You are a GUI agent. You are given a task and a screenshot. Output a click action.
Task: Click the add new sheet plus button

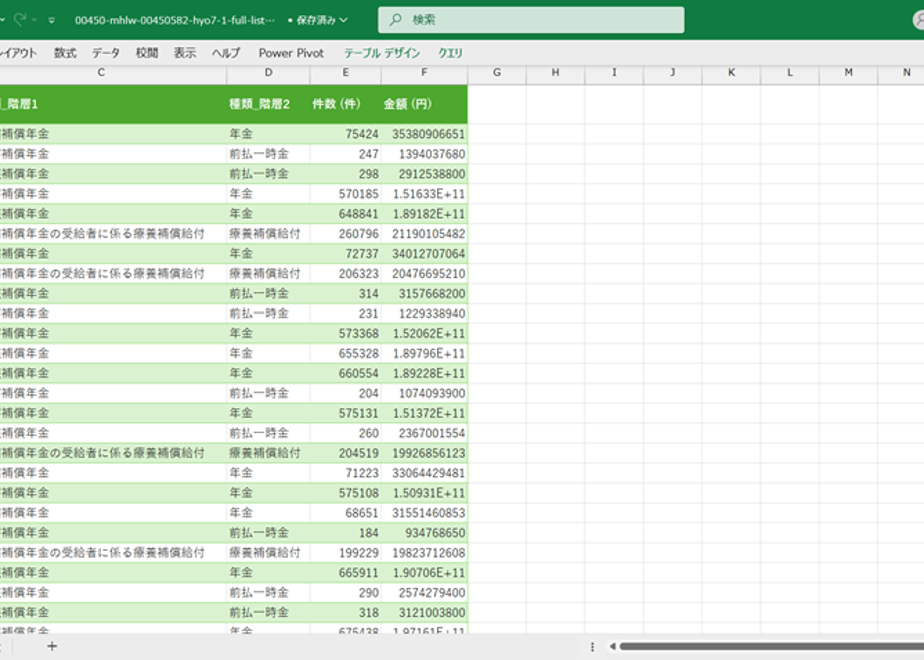[x=52, y=646]
